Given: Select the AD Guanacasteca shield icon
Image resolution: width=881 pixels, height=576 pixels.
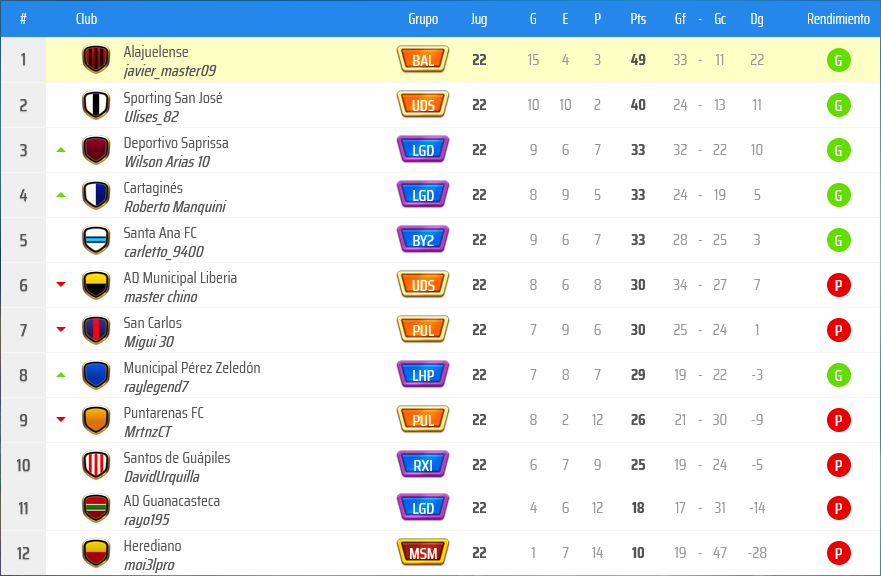Looking at the screenshot, I should pos(95,508).
